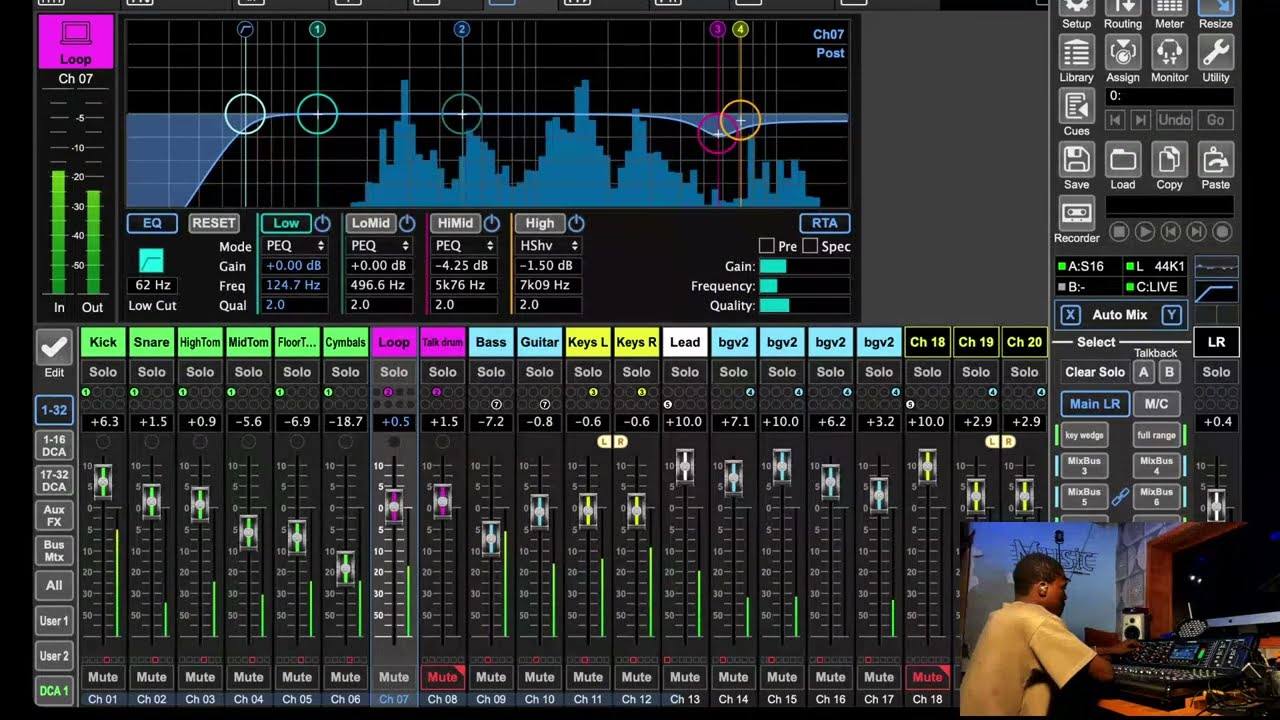1280x720 pixels.
Task: Toggle Solo on the Kick channel
Action: point(103,372)
